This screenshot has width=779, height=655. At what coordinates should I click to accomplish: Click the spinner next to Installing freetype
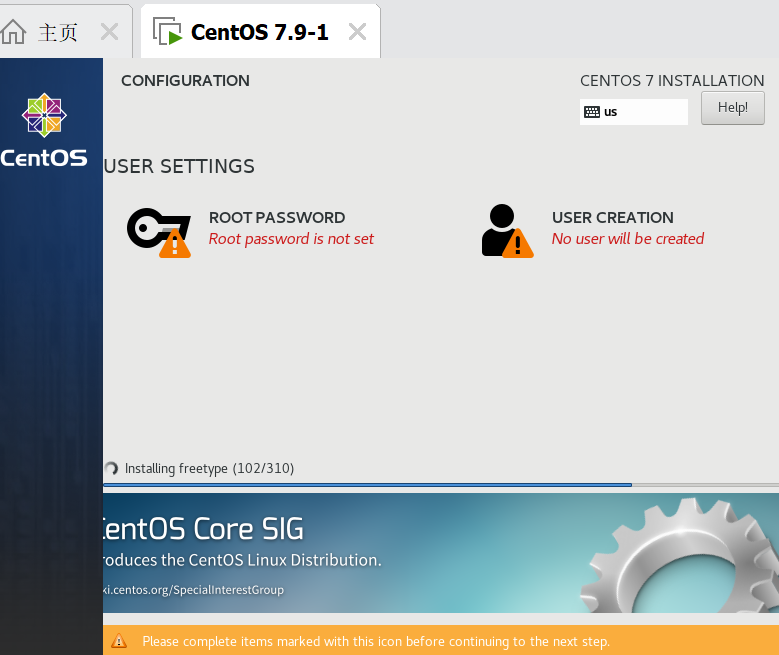(x=111, y=468)
